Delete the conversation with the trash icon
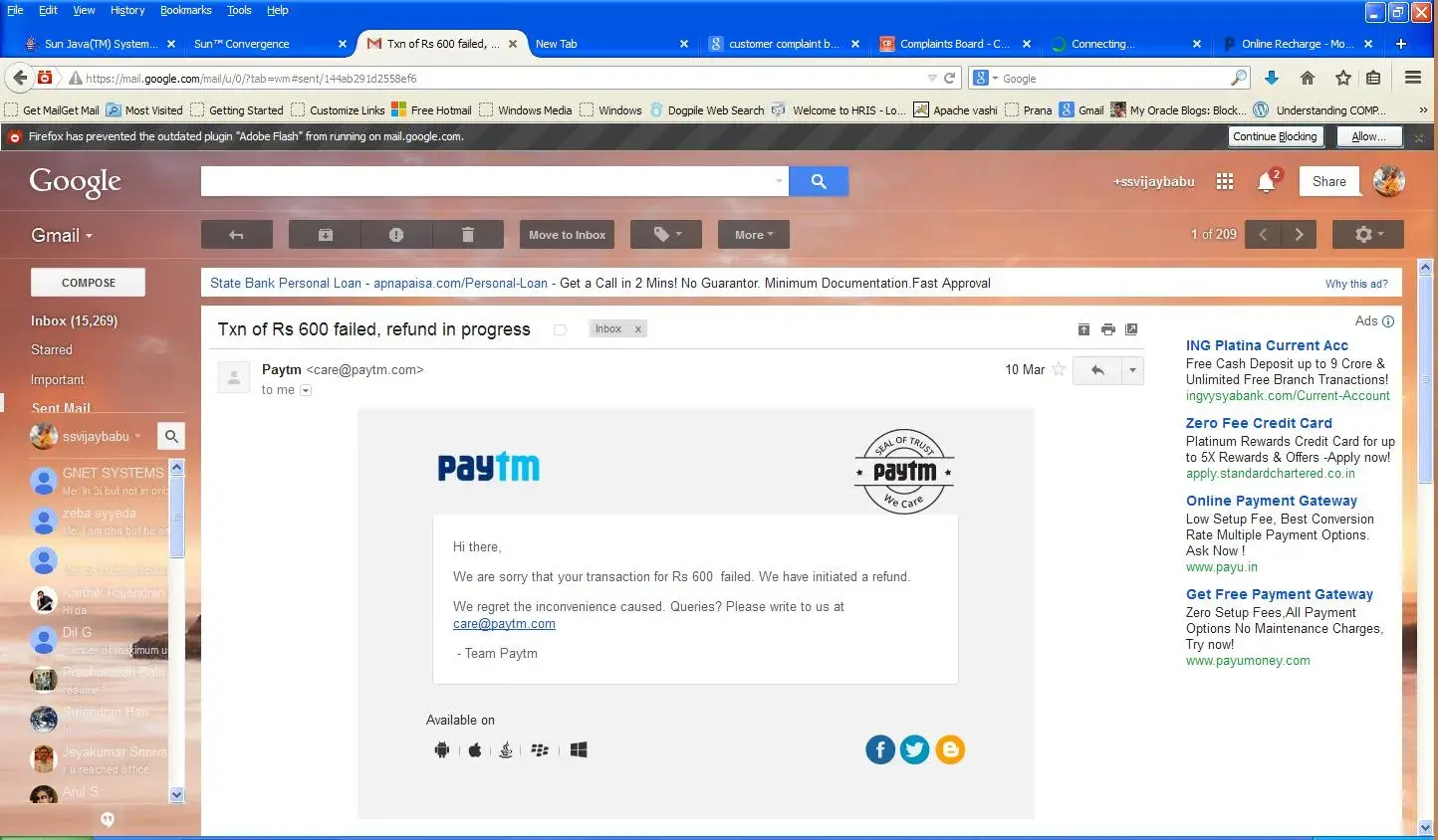 tap(468, 235)
